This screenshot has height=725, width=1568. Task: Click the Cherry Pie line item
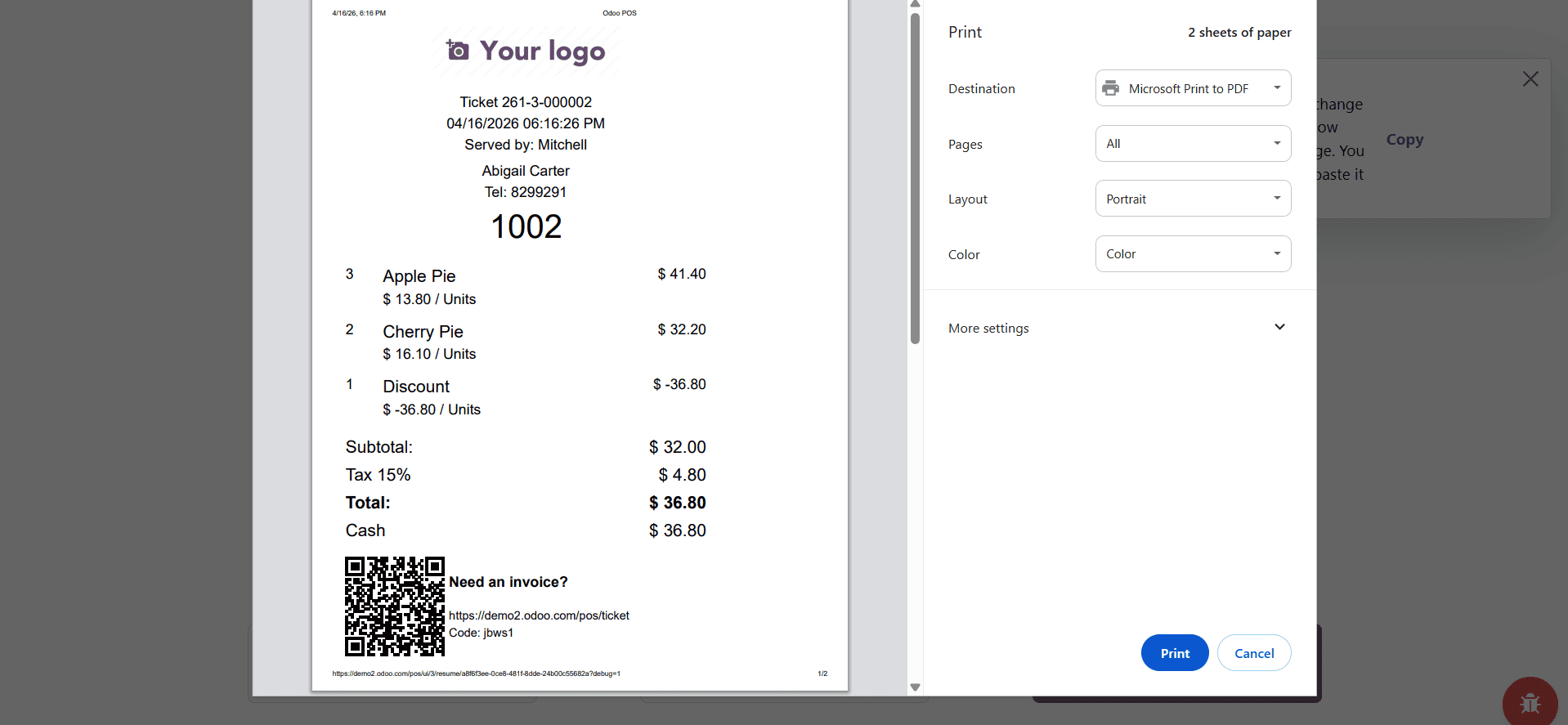coord(526,342)
